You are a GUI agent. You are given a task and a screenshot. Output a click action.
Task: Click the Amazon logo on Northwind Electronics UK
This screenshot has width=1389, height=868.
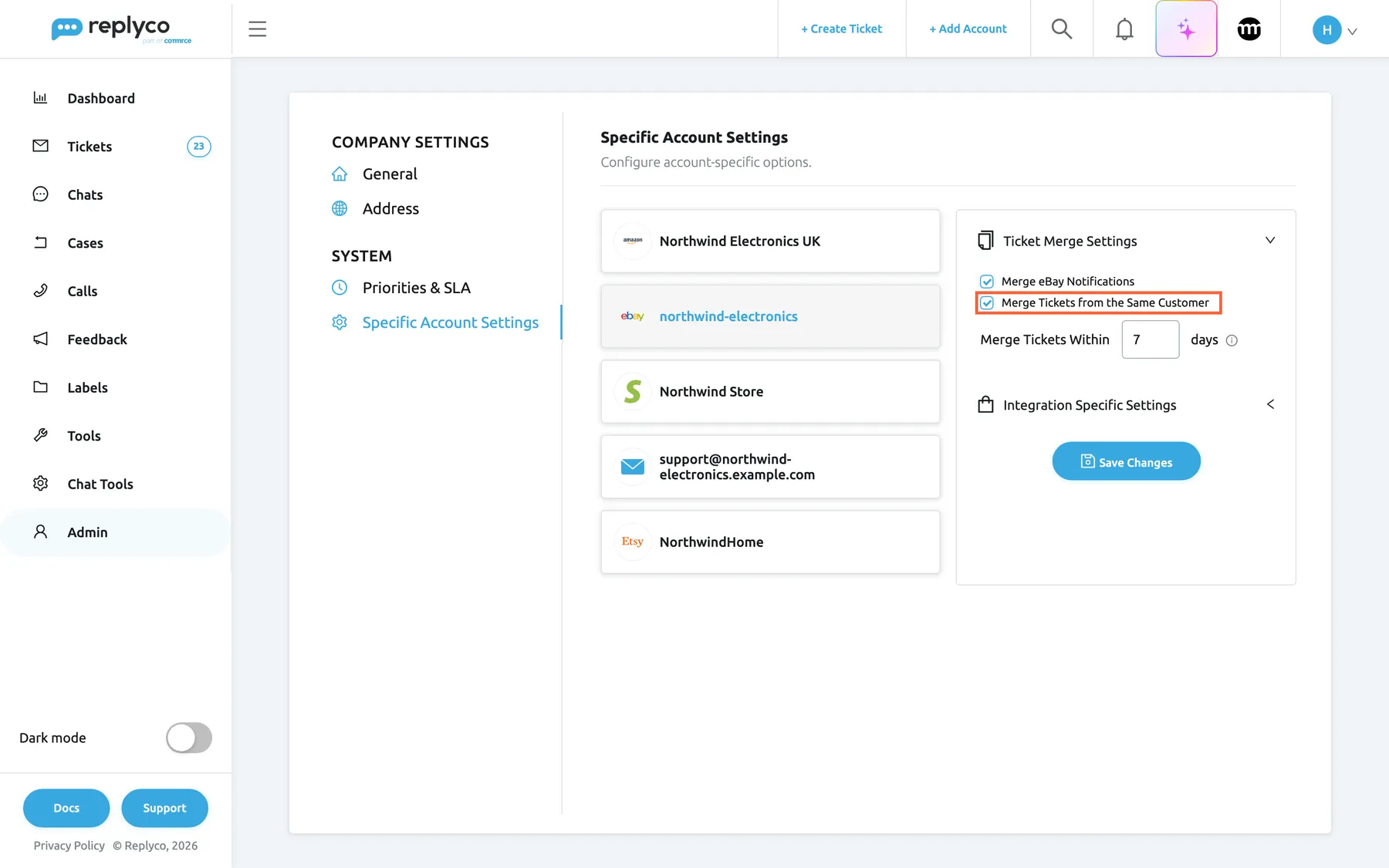point(633,241)
